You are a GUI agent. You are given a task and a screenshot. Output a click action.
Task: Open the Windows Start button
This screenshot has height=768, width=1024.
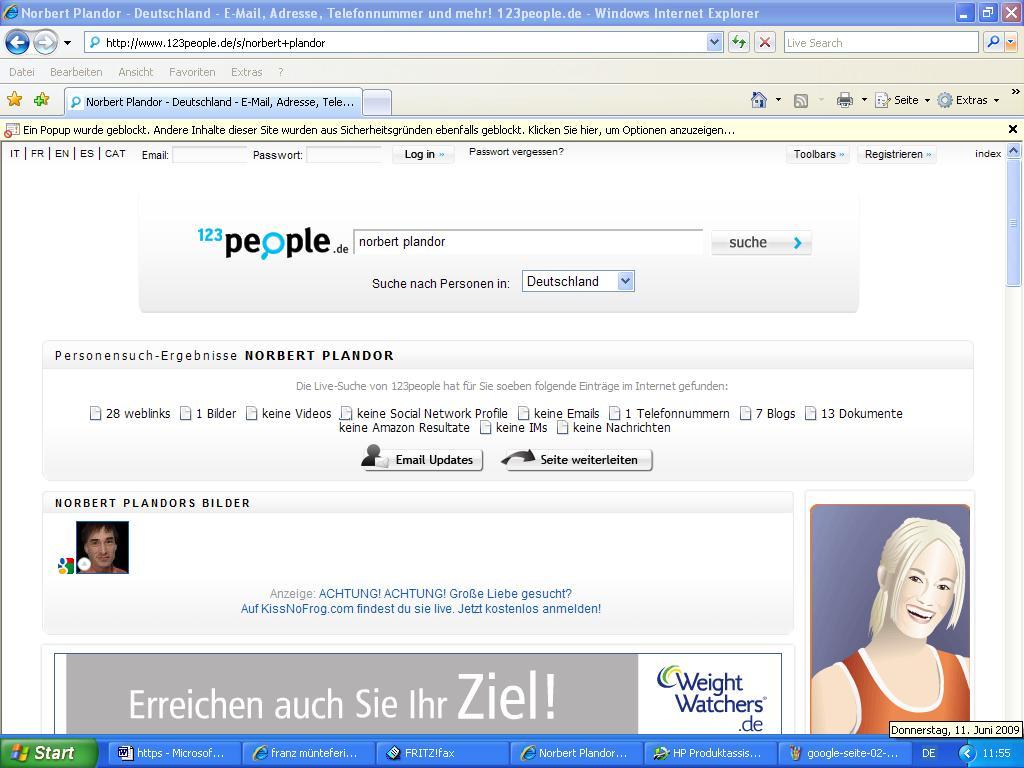[49, 753]
